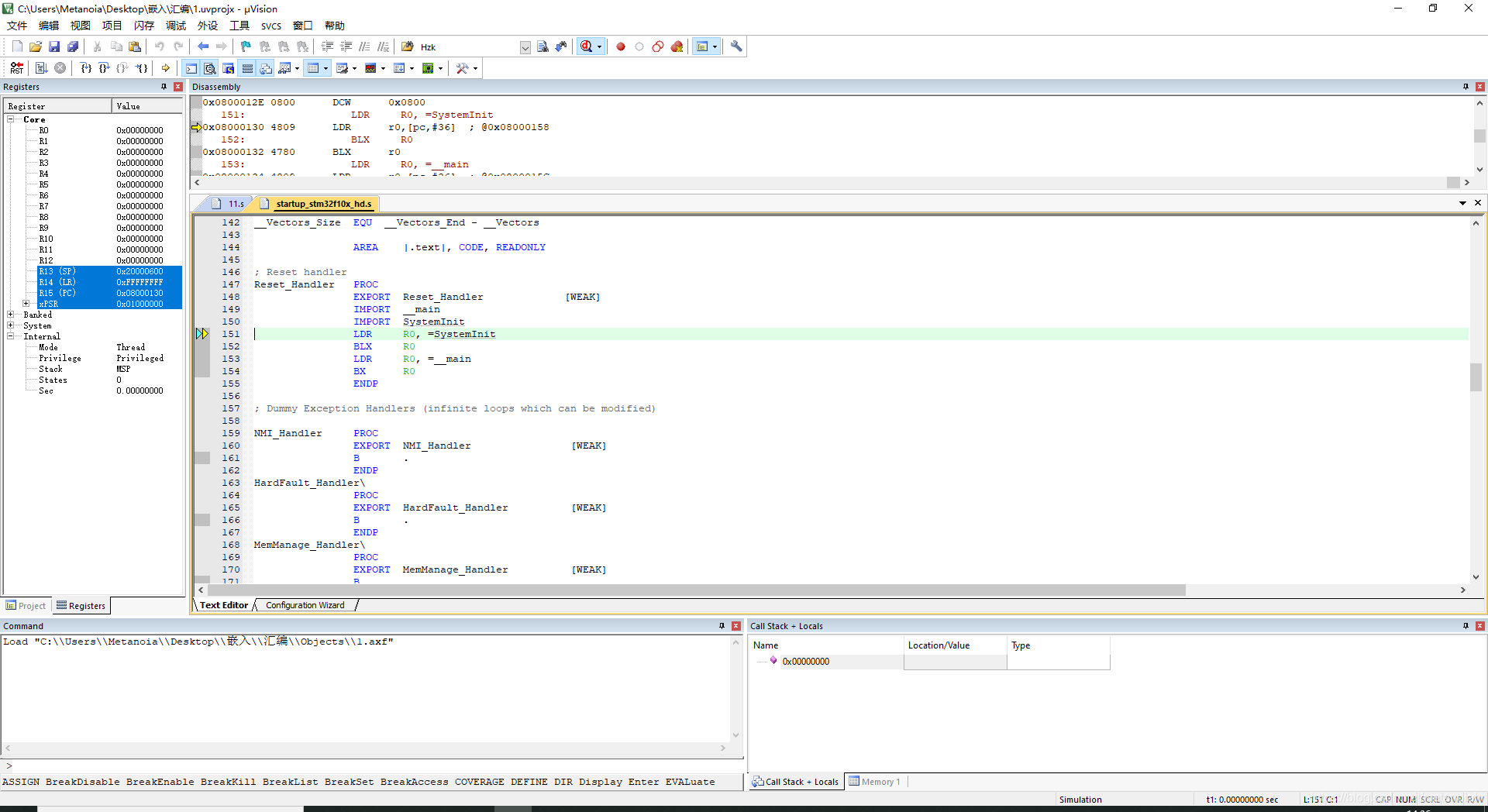This screenshot has height=812, width=1488.
Task: Toggle the Start/Stop Debug Session button
Action: click(586, 46)
